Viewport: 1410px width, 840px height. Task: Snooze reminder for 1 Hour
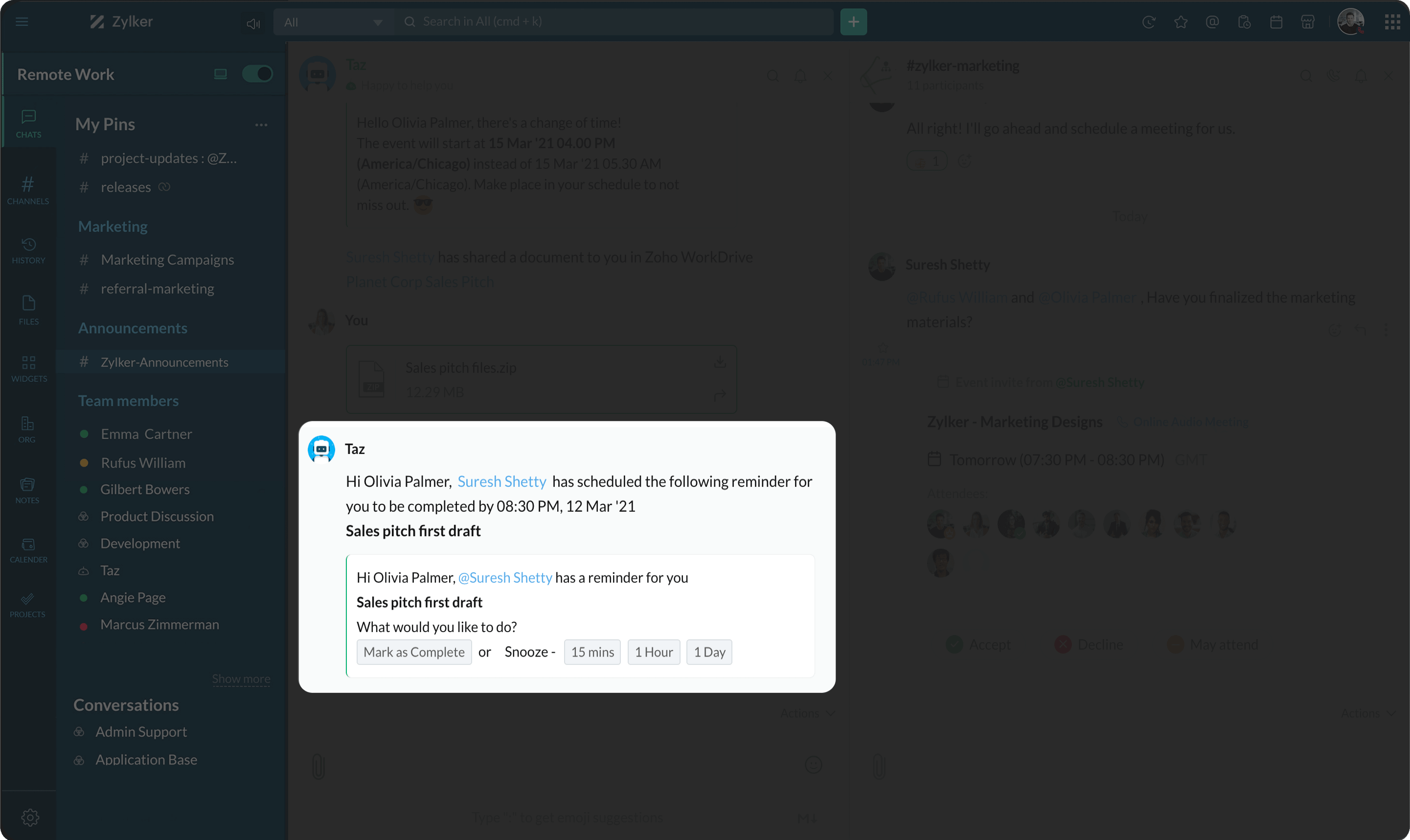653,651
